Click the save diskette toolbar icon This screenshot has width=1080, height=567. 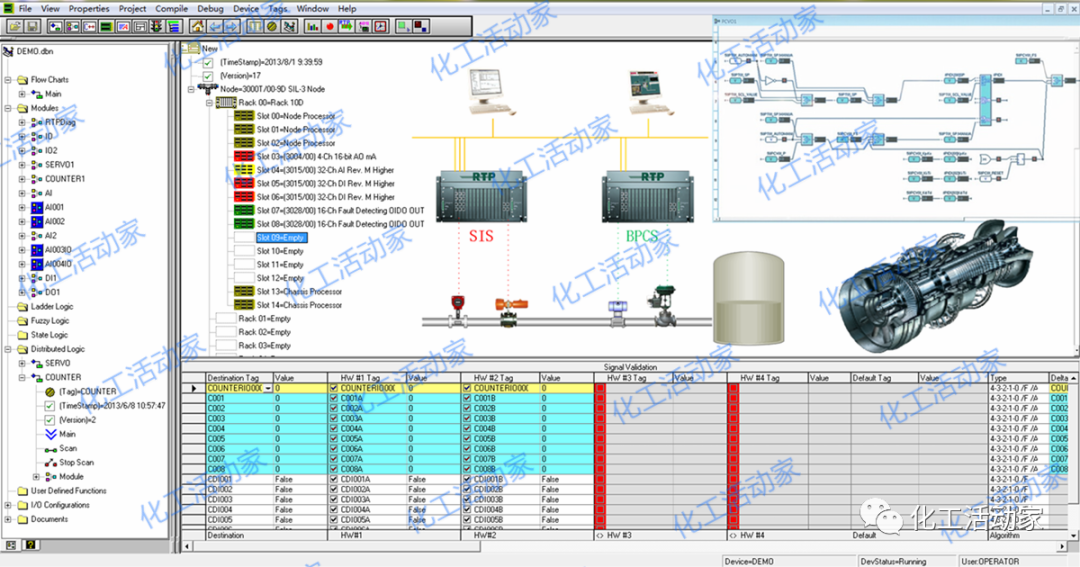(32, 26)
